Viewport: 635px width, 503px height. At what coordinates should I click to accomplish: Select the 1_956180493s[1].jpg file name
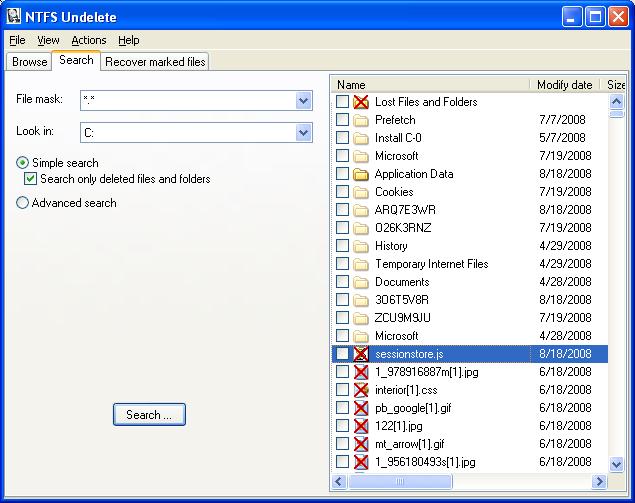pyautogui.click(x=425, y=462)
